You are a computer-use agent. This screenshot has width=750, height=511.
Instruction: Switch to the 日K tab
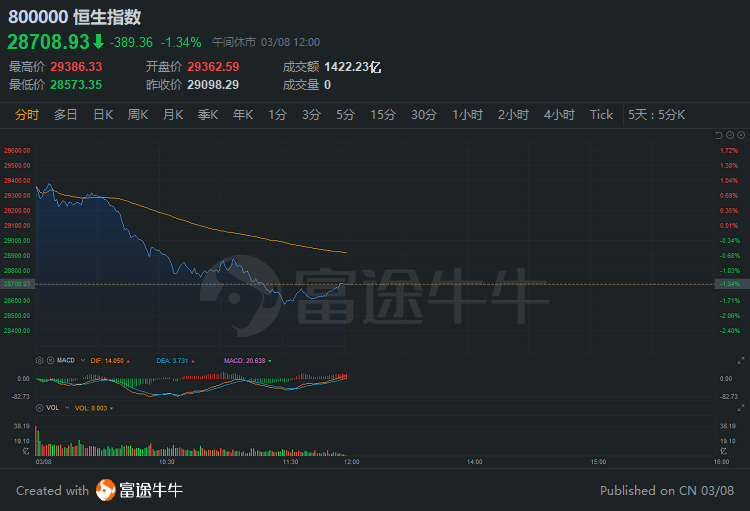click(x=103, y=115)
